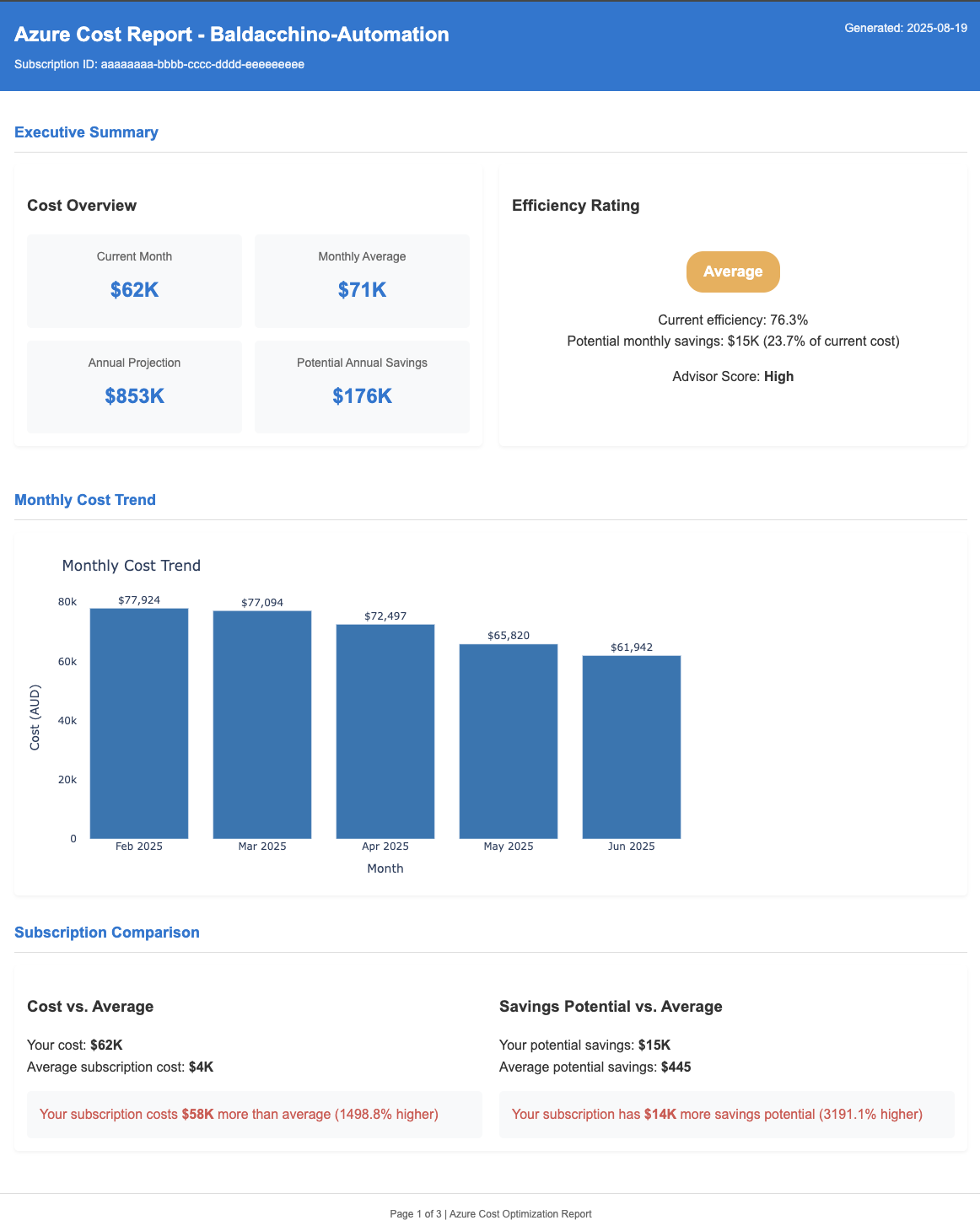Click the Executive Summary section heading
This screenshot has width=980, height=1231.
point(86,132)
